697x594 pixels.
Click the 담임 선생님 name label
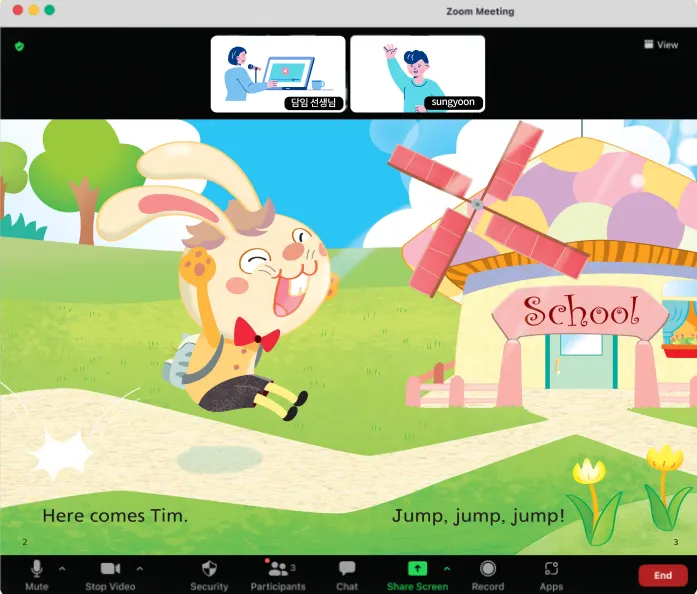313,103
